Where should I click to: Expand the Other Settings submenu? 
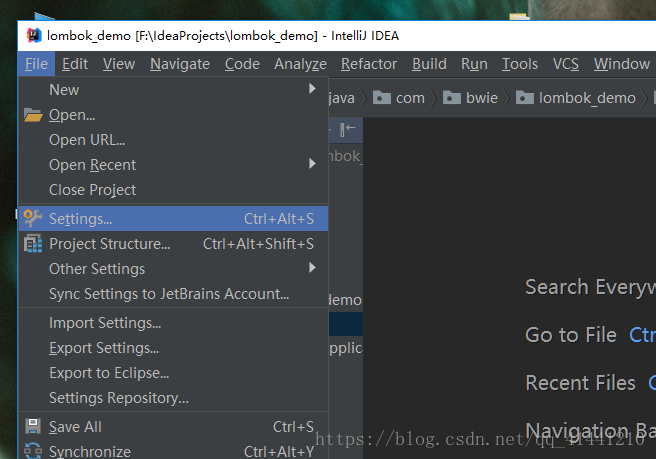pyautogui.click(x=173, y=269)
